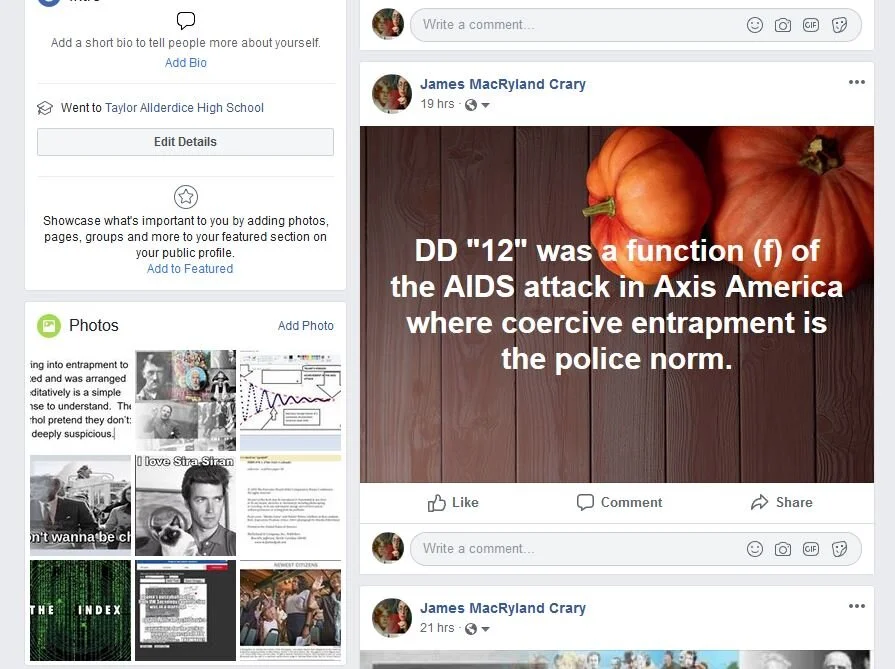Click the 21 hrs timestamp

click(437, 628)
